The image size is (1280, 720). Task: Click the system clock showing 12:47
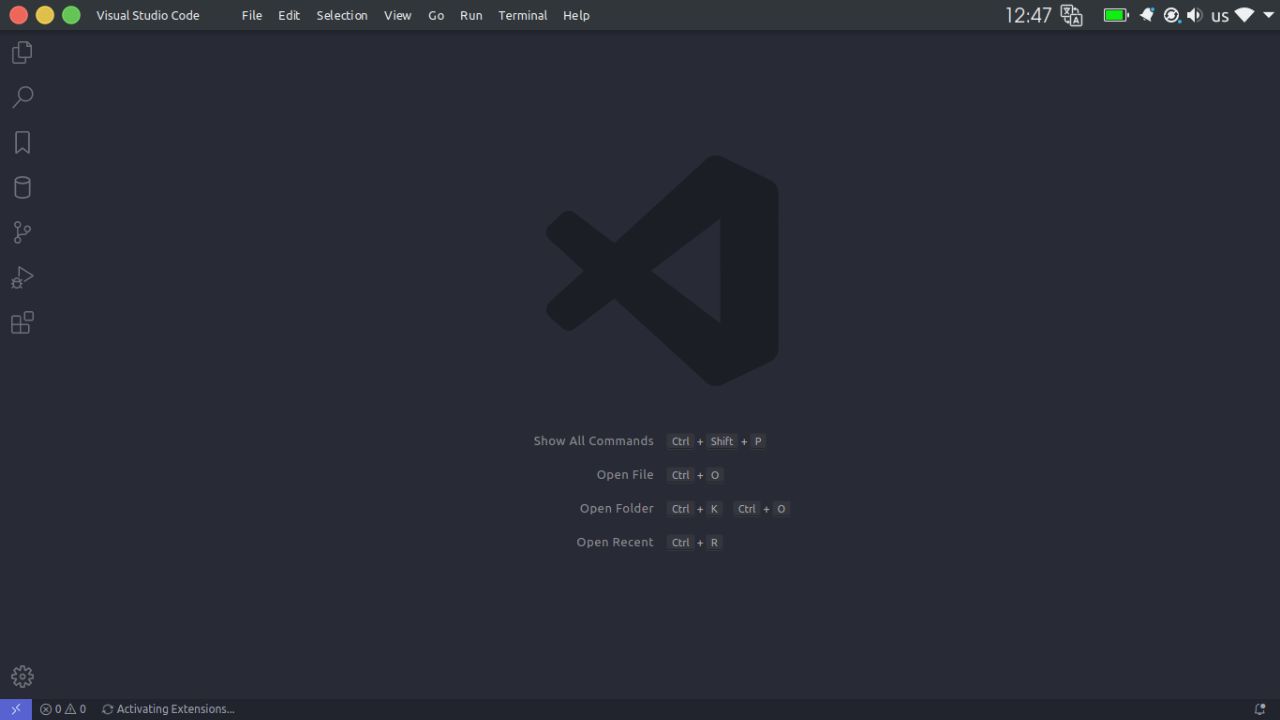[x=1028, y=15]
